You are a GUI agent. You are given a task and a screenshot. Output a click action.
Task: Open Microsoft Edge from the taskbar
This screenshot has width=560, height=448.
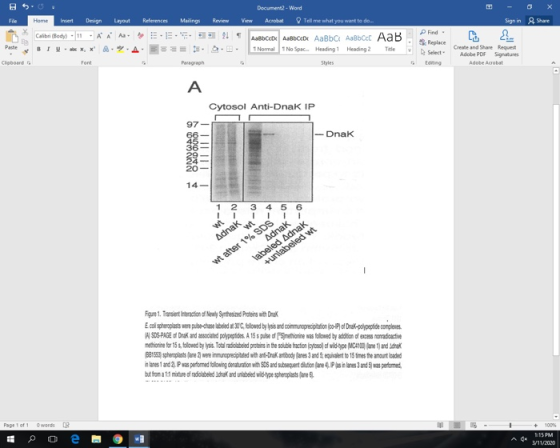75,439
